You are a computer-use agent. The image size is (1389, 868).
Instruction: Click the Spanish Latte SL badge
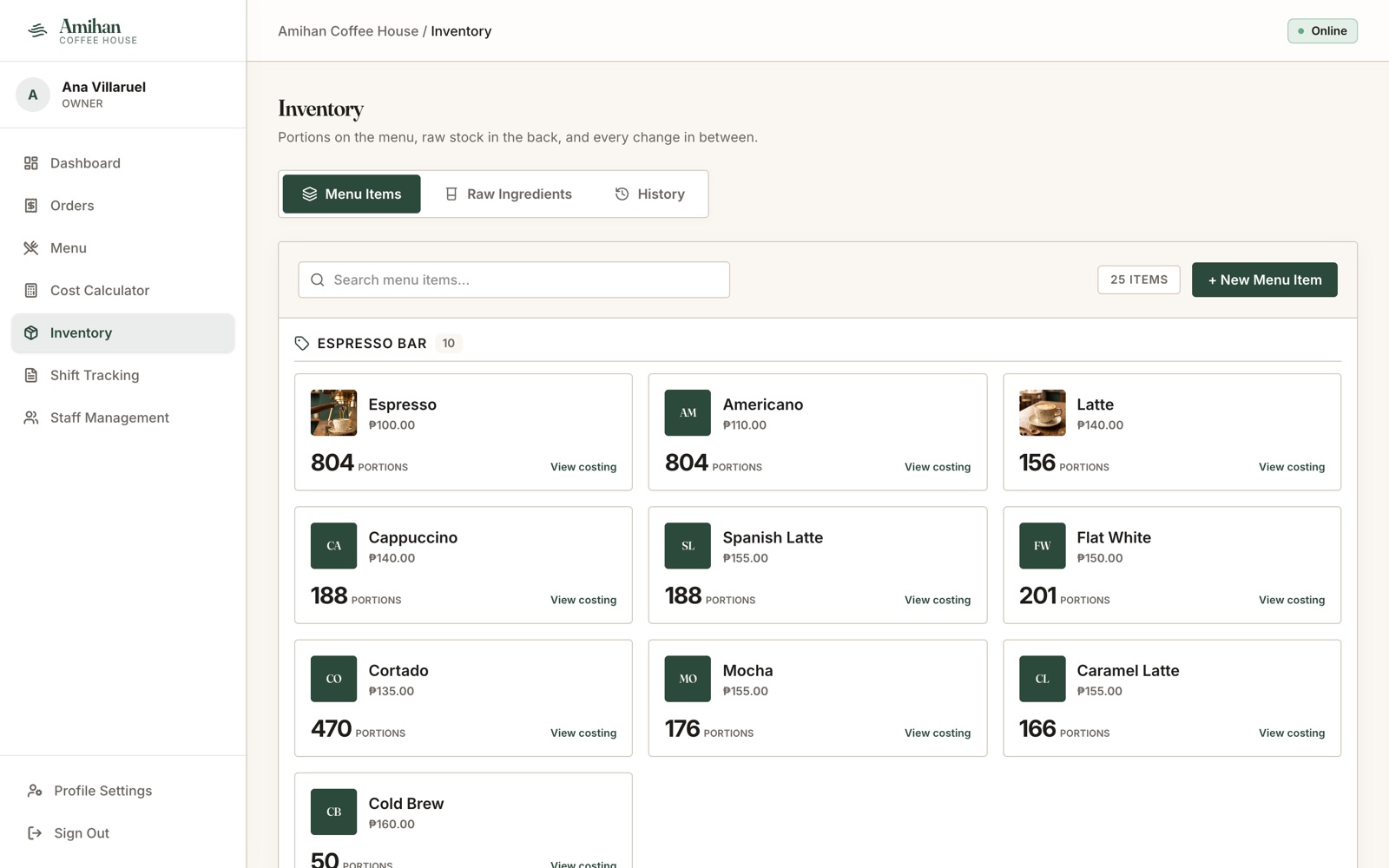tap(688, 546)
